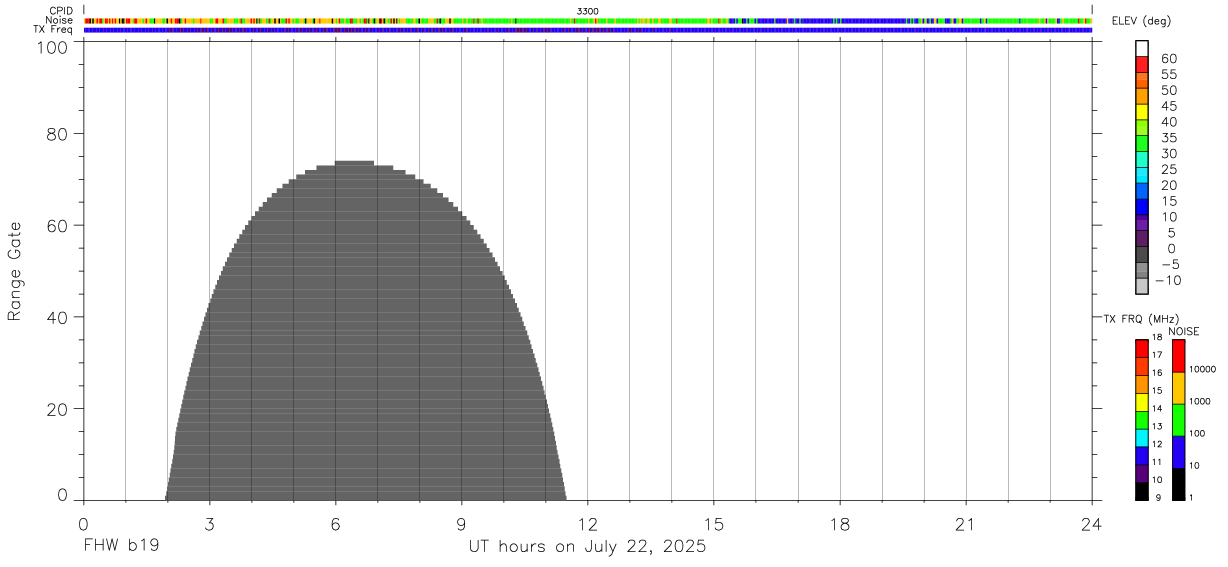The image size is (1228, 567).
Task: Click the '45' label on ELEV colorbar
Action: tap(1168, 107)
